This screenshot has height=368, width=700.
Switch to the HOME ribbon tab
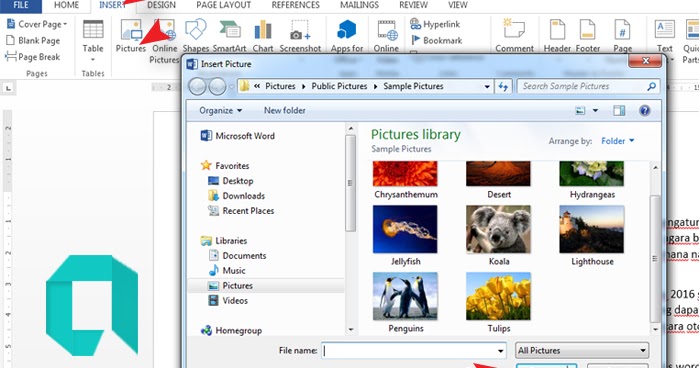coord(67,5)
